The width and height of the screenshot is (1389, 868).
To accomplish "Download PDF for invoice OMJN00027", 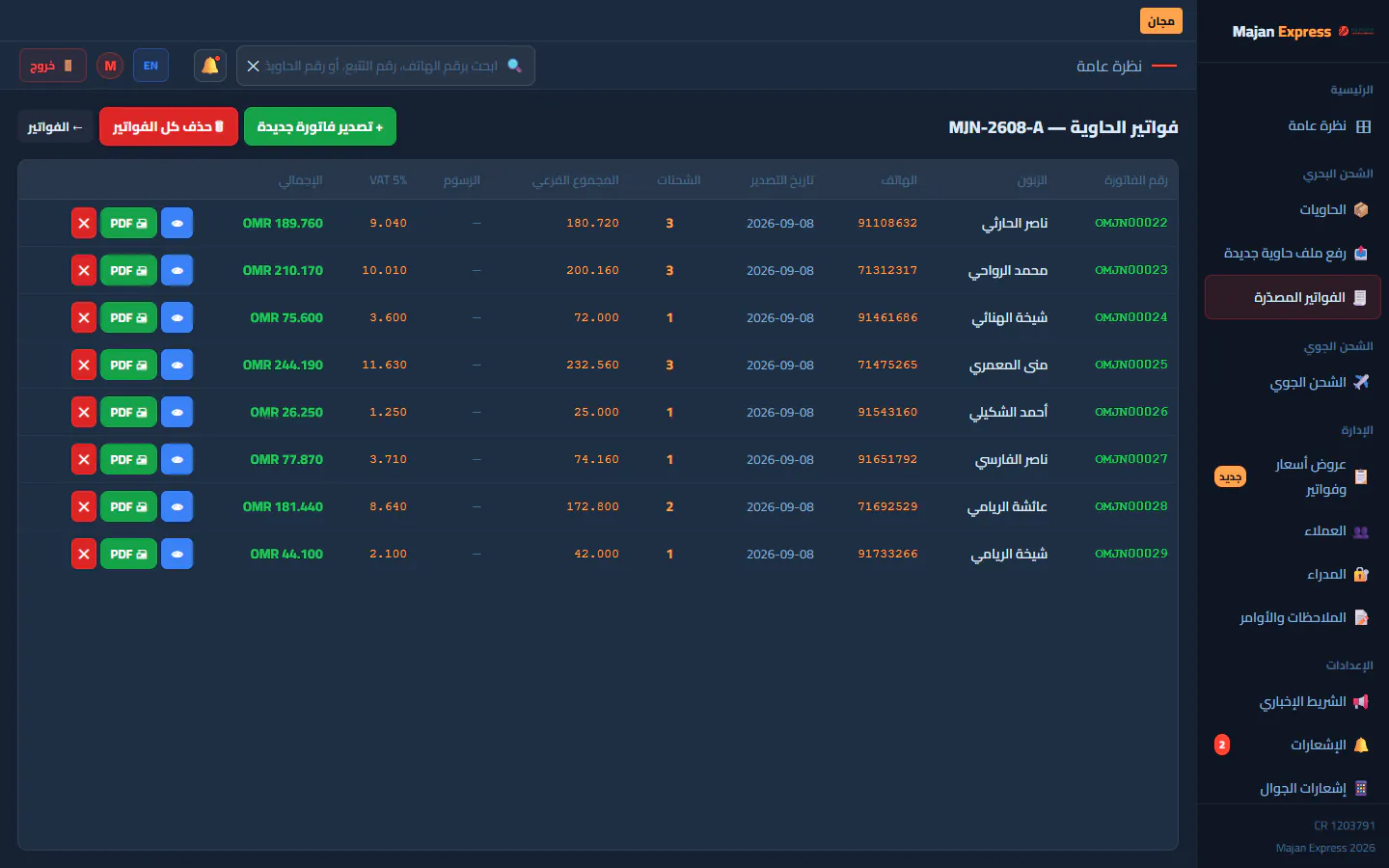I will tap(128, 459).
